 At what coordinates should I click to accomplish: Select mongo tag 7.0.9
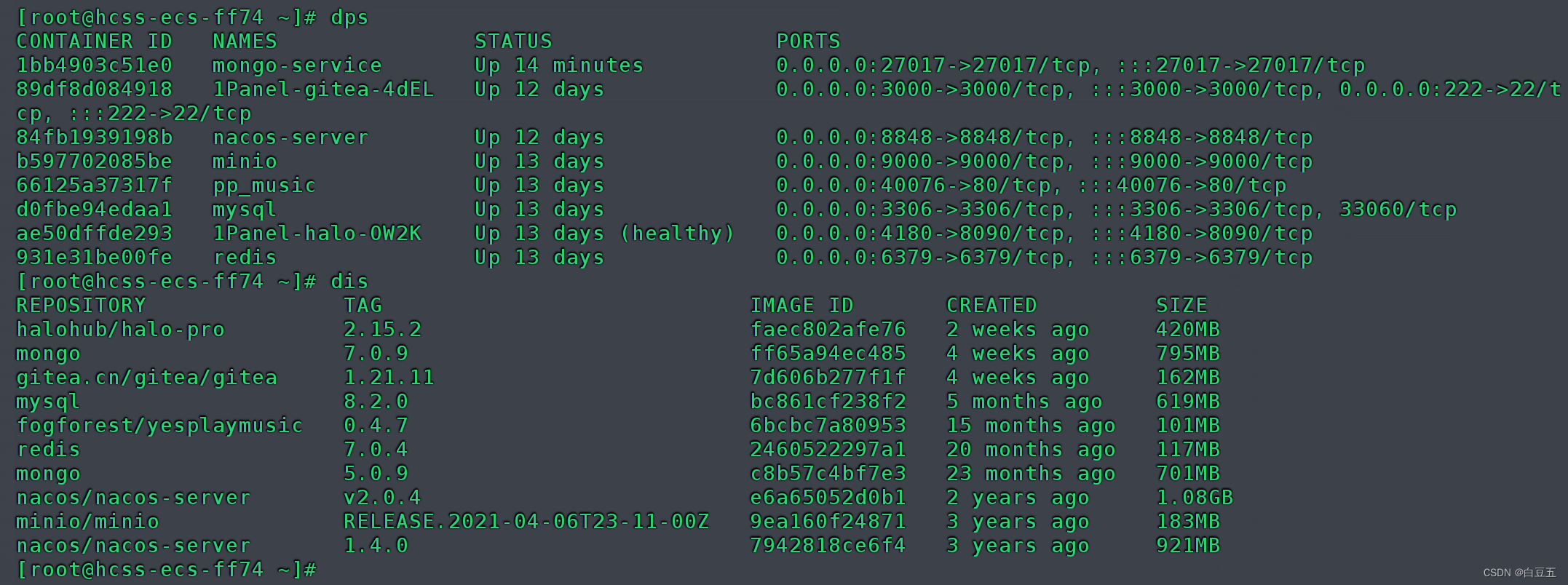coord(376,354)
